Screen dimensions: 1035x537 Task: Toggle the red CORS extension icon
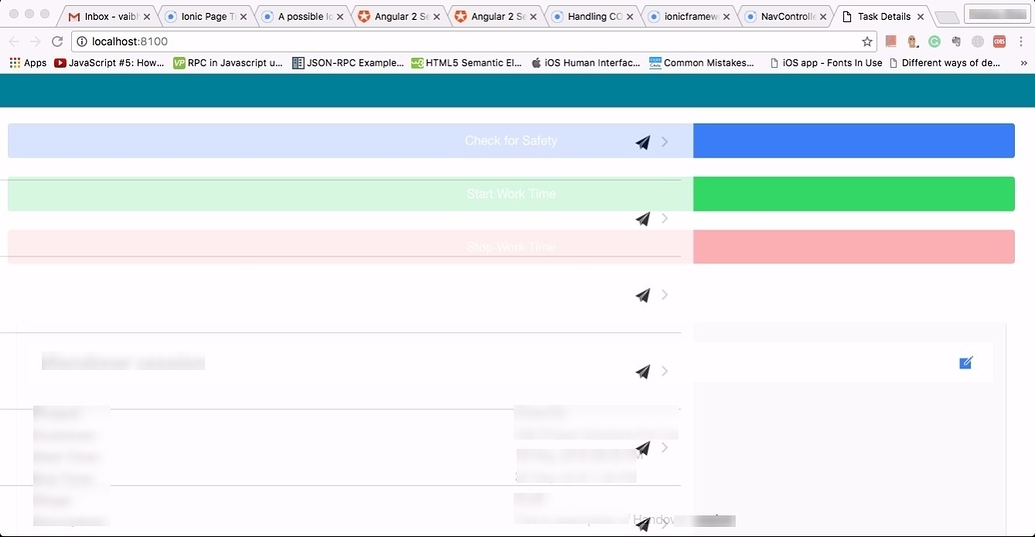pyautogui.click(x=999, y=42)
